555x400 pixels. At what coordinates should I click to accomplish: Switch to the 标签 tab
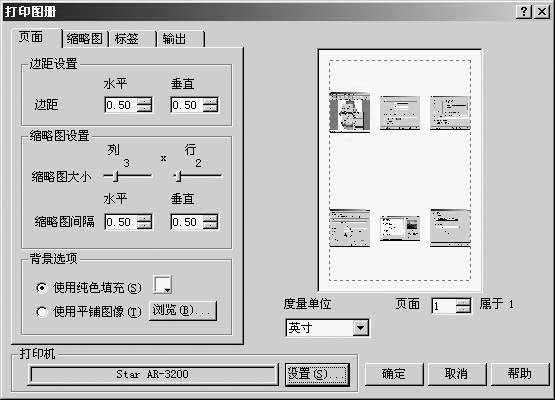pyautogui.click(x=132, y=38)
